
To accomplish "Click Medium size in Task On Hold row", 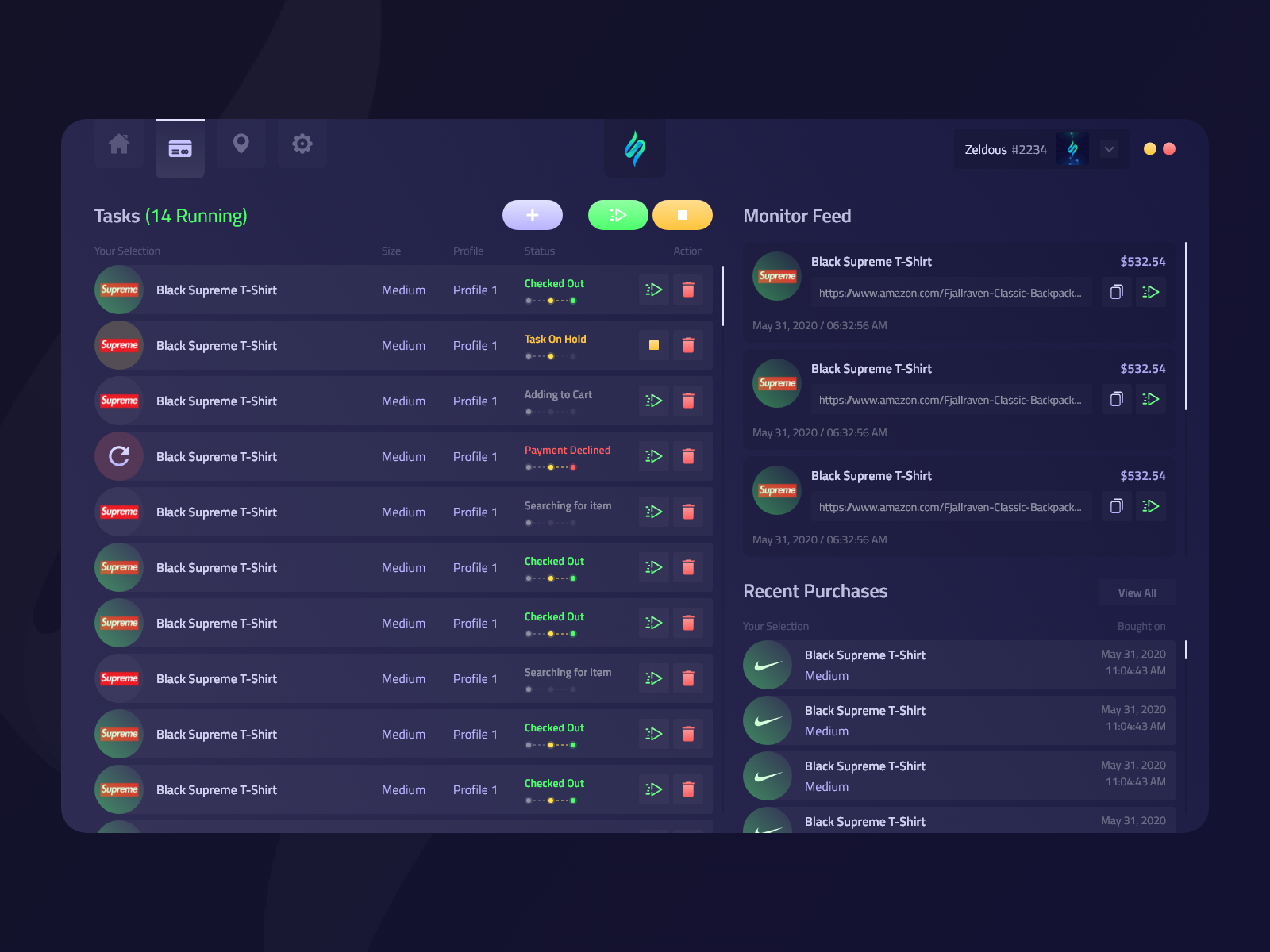I will [x=403, y=346].
